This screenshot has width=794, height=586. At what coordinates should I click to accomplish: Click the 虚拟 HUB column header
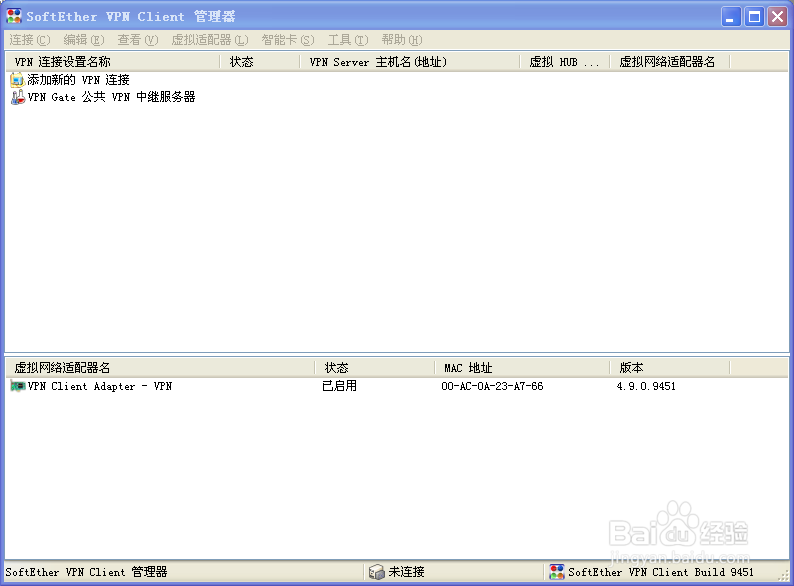click(565, 62)
